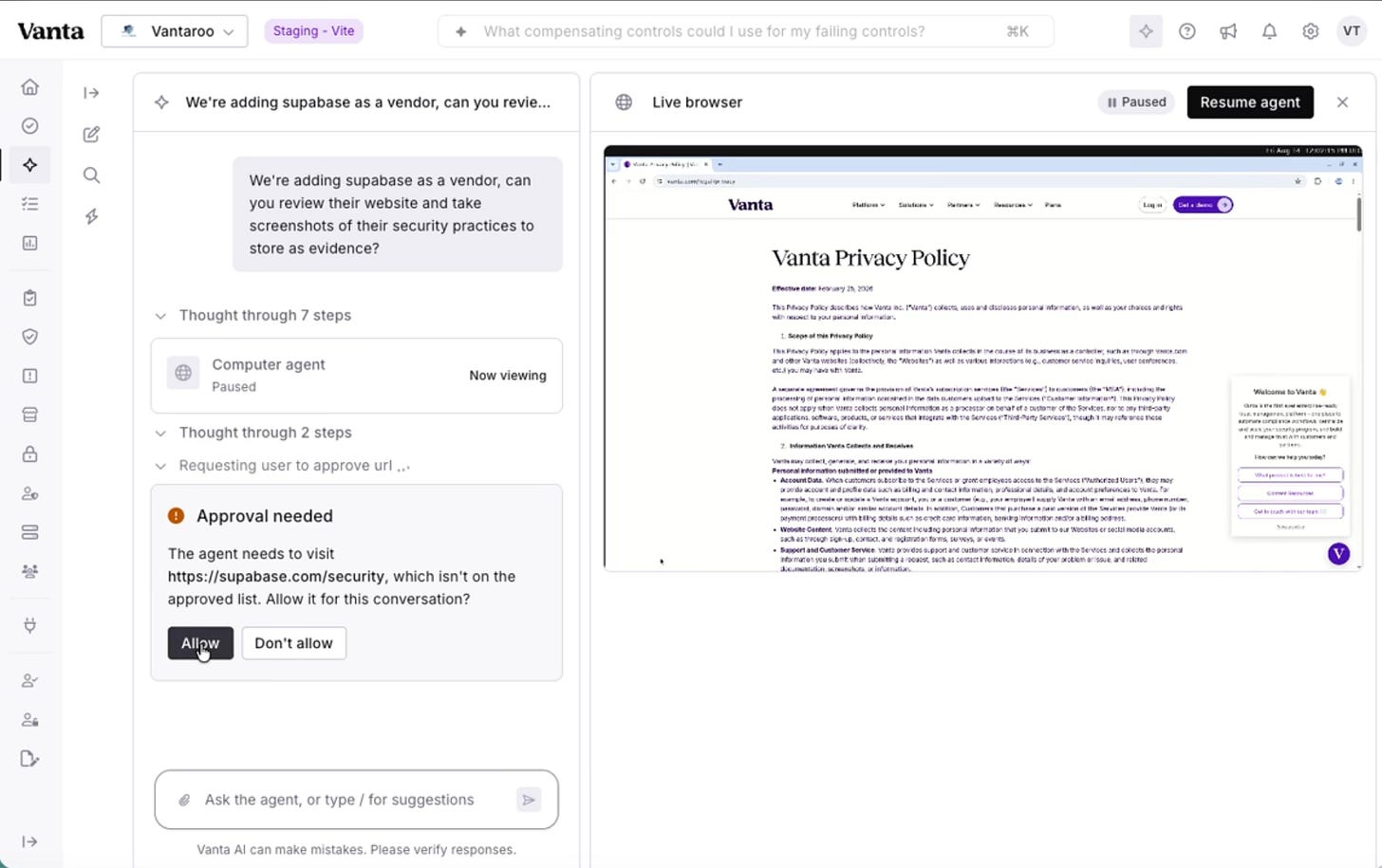This screenshot has width=1382, height=868.
Task: Open the inventory box icon in sidebar
Action: [30, 415]
